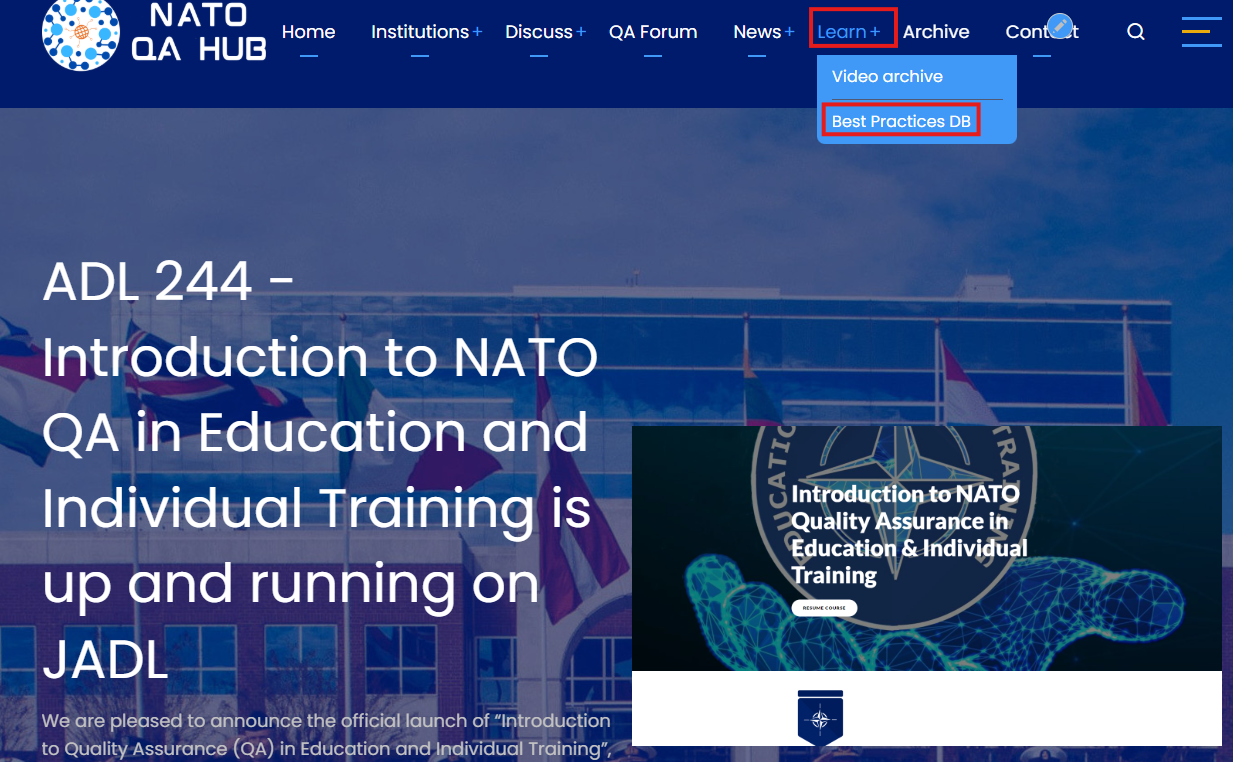The width and height of the screenshot is (1233, 762).
Task: Expand the Institutions dropdown
Action: (420, 31)
